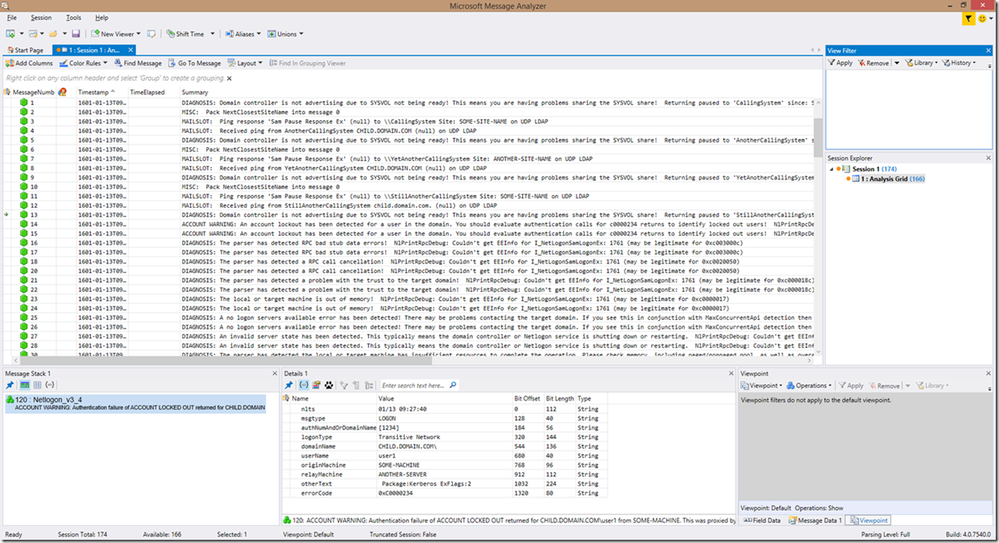Click the paw print icon in Details toolbar
Image resolution: width=999 pixels, height=543 pixels.
(329, 385)
